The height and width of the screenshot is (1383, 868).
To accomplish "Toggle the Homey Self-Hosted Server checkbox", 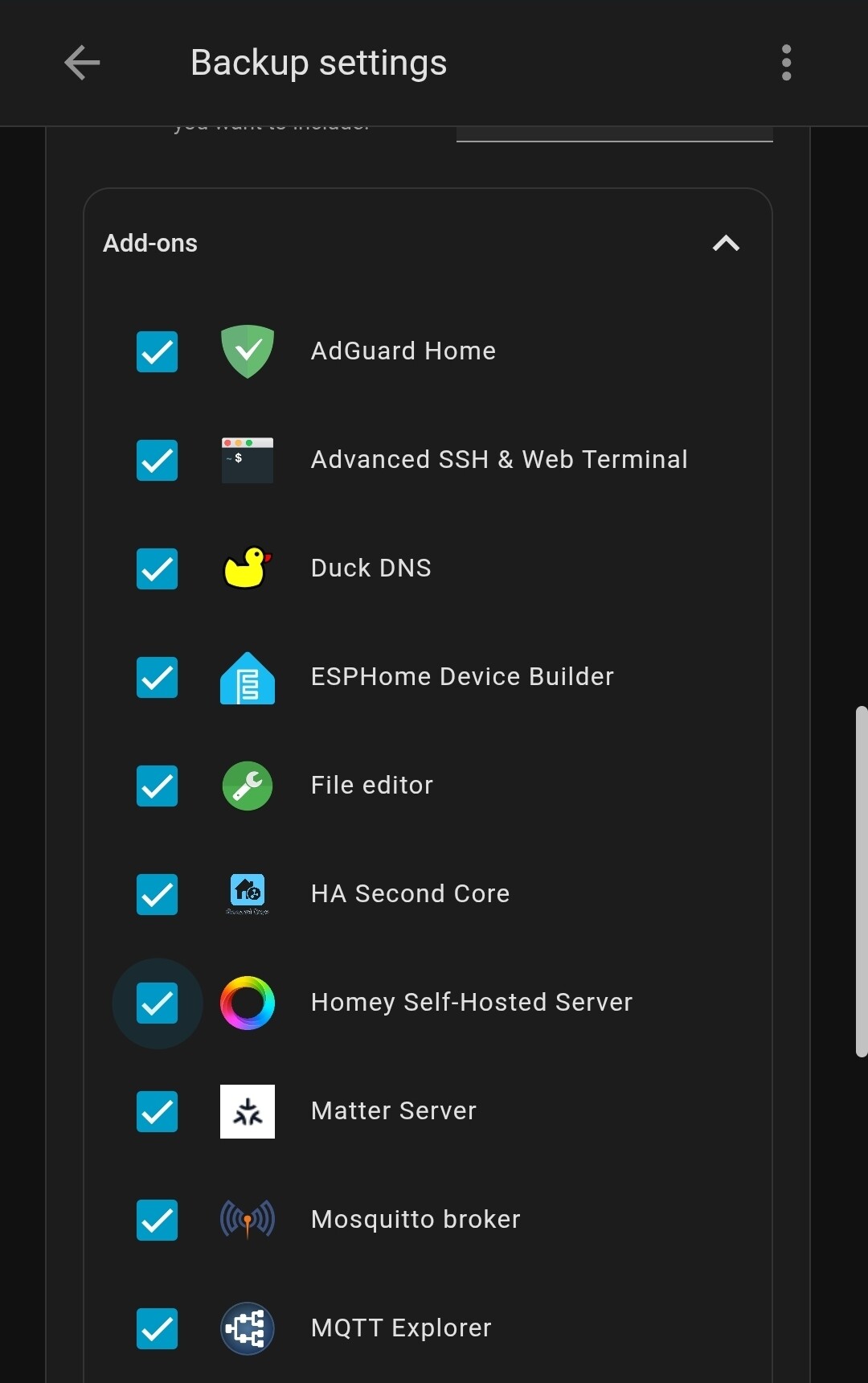I will tap(157, 1003).
